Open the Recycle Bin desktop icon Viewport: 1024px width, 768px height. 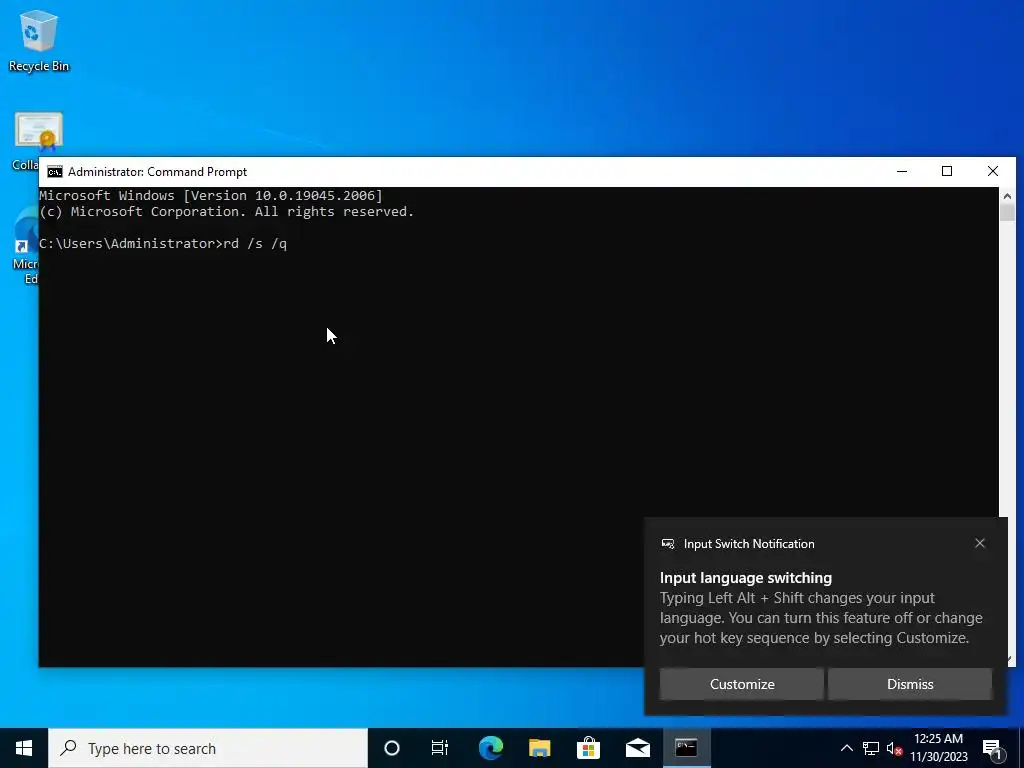coord(39,40)
